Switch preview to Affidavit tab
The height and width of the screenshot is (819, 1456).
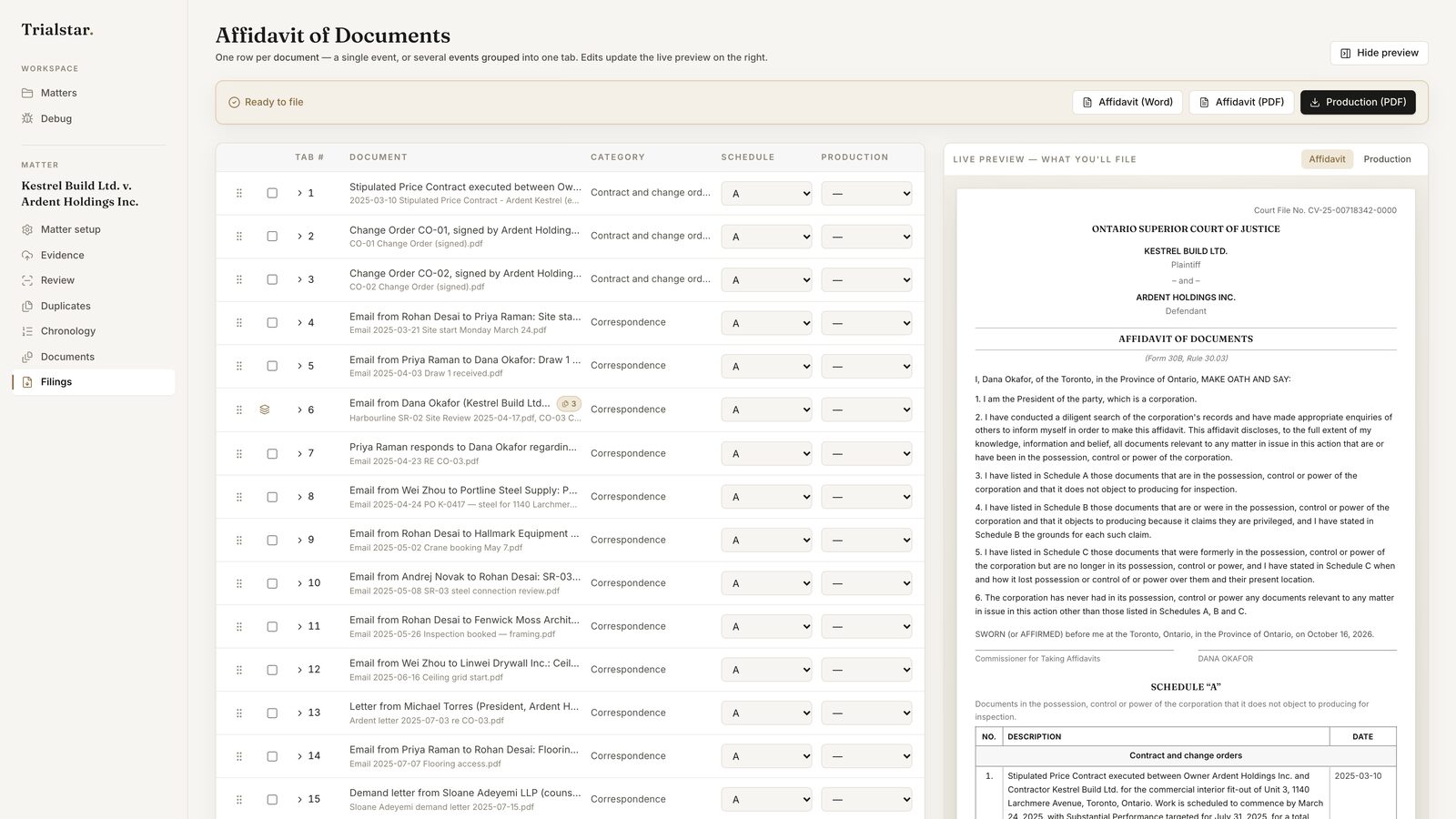pos(1327,159)
